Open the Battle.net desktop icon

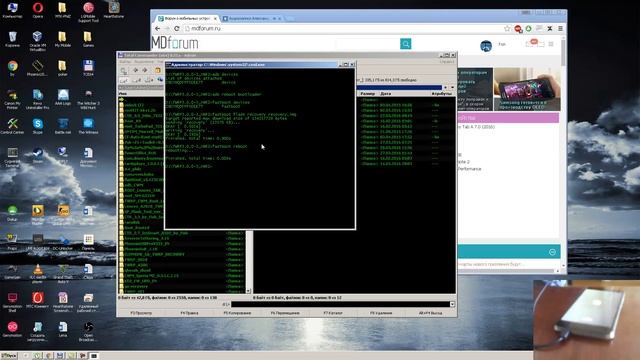click(x=63, y=125)
